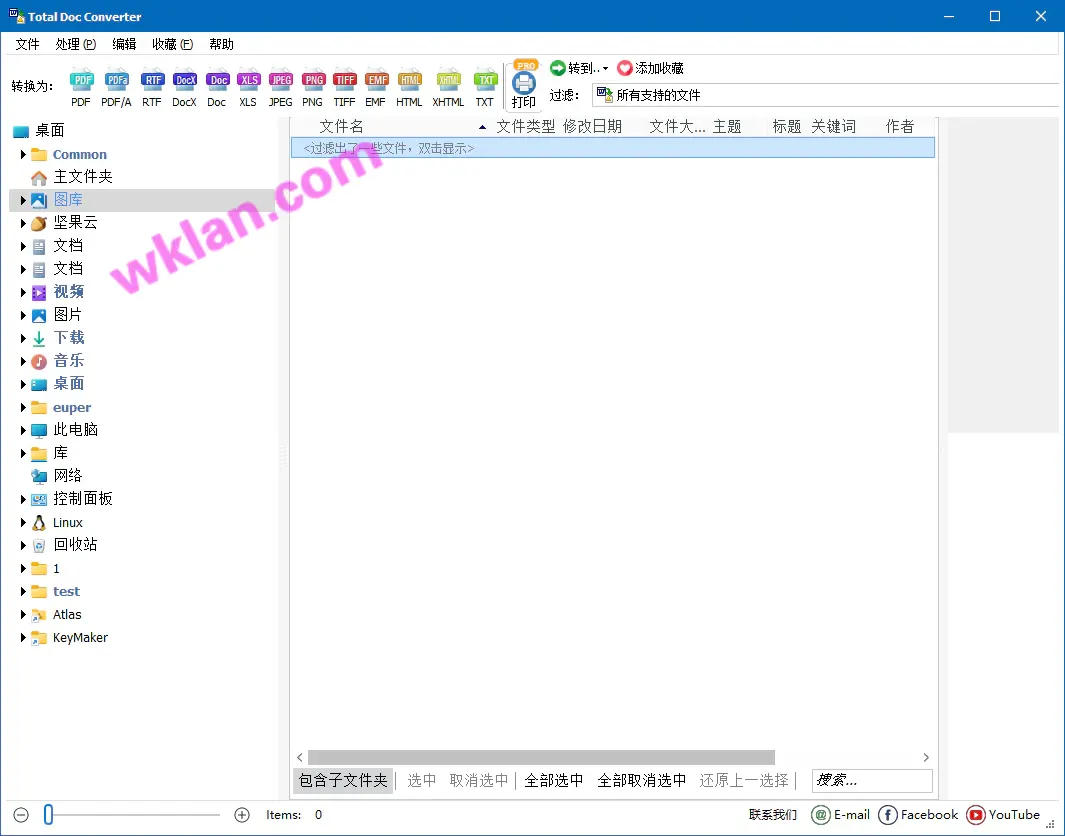The width and height of the screenshot is (1065, 836).
Task: Select the 坚果云 folder
Action: click(75, 223)
